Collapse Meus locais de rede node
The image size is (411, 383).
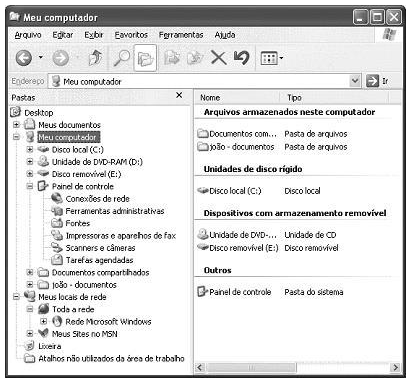[16, 297]
